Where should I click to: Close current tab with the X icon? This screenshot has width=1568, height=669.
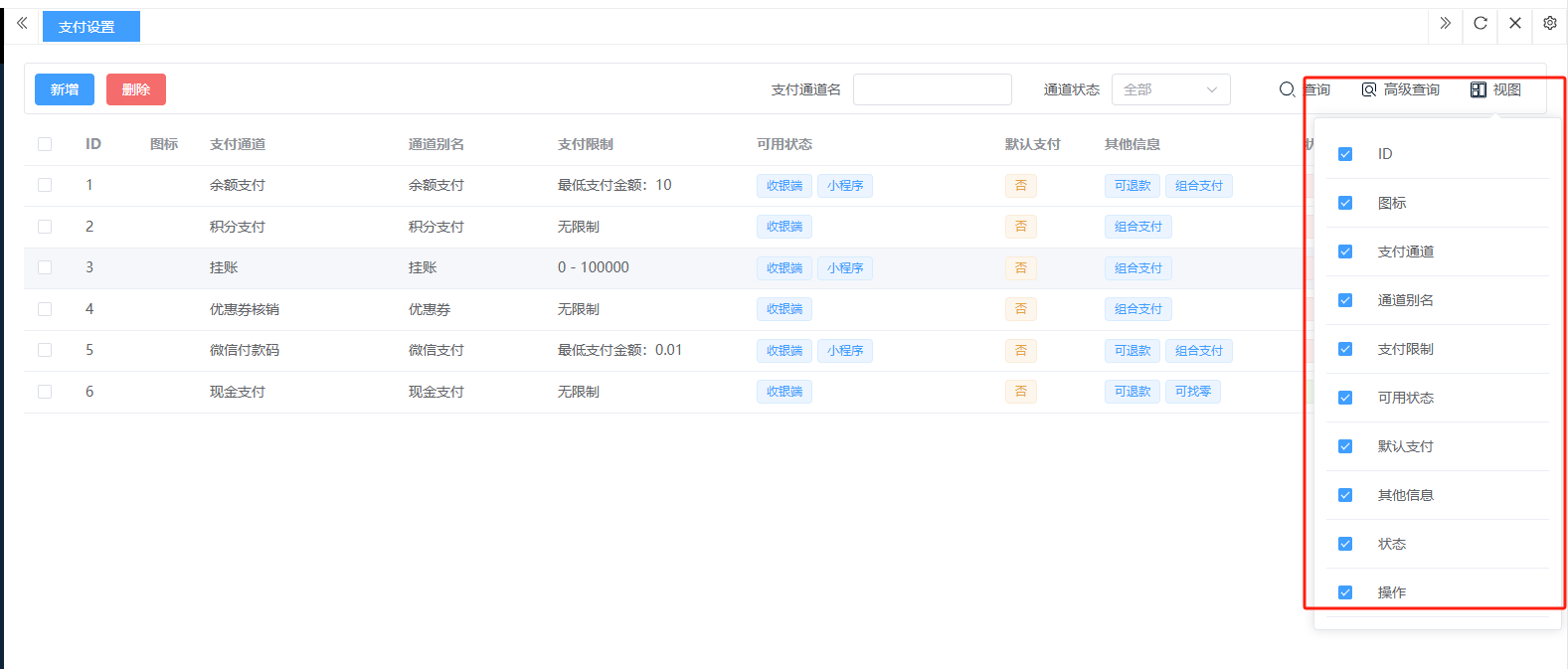[x=1514, y=23]
